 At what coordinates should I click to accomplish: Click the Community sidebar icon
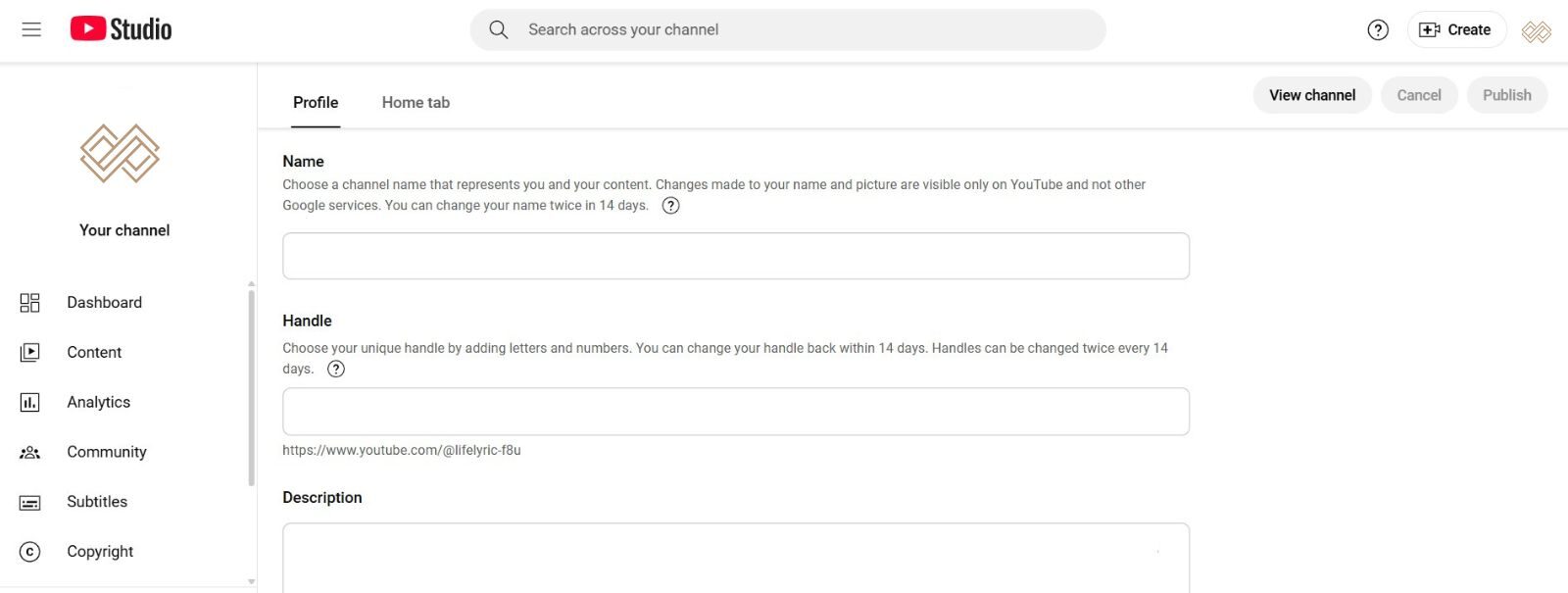click(30, 452)
